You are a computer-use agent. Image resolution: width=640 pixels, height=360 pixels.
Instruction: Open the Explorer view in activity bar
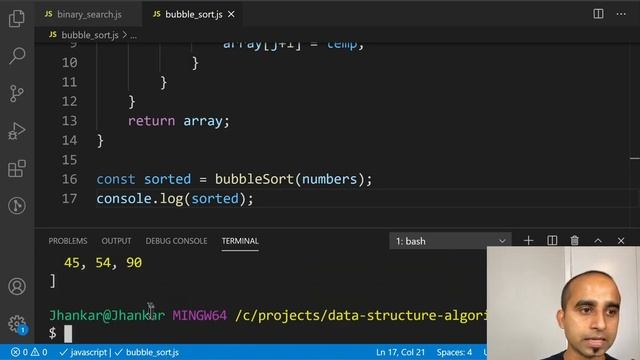coord(17,18)
